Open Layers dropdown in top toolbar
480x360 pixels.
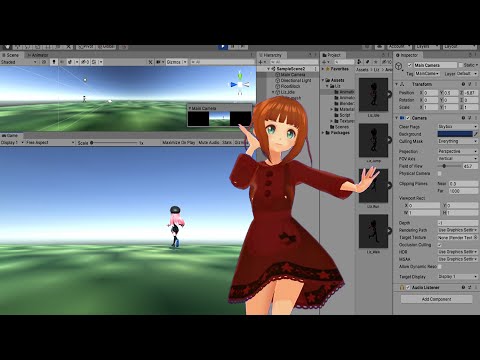(428, 47)
